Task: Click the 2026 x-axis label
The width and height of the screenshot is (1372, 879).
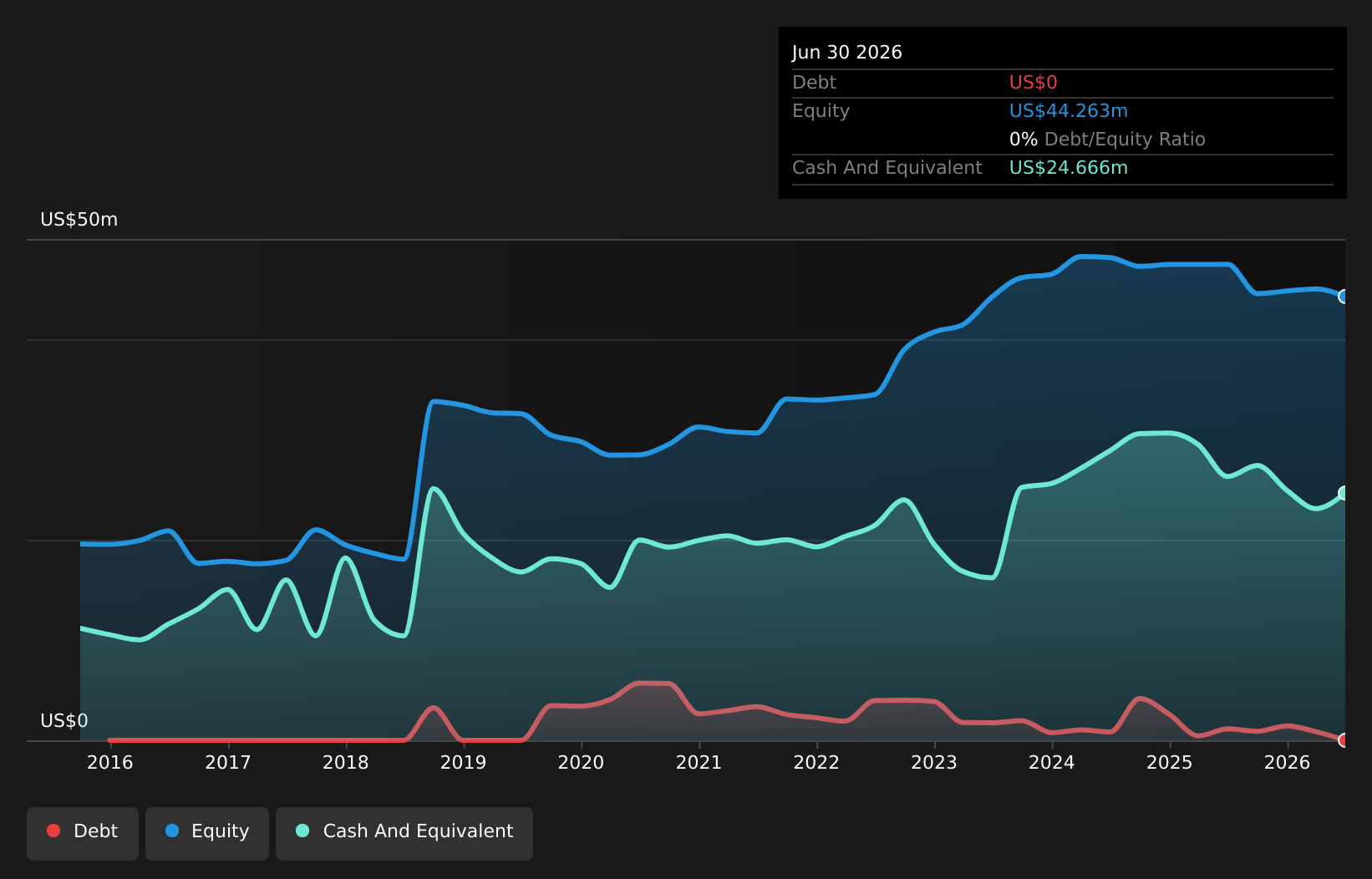Action: [1288, 763]
